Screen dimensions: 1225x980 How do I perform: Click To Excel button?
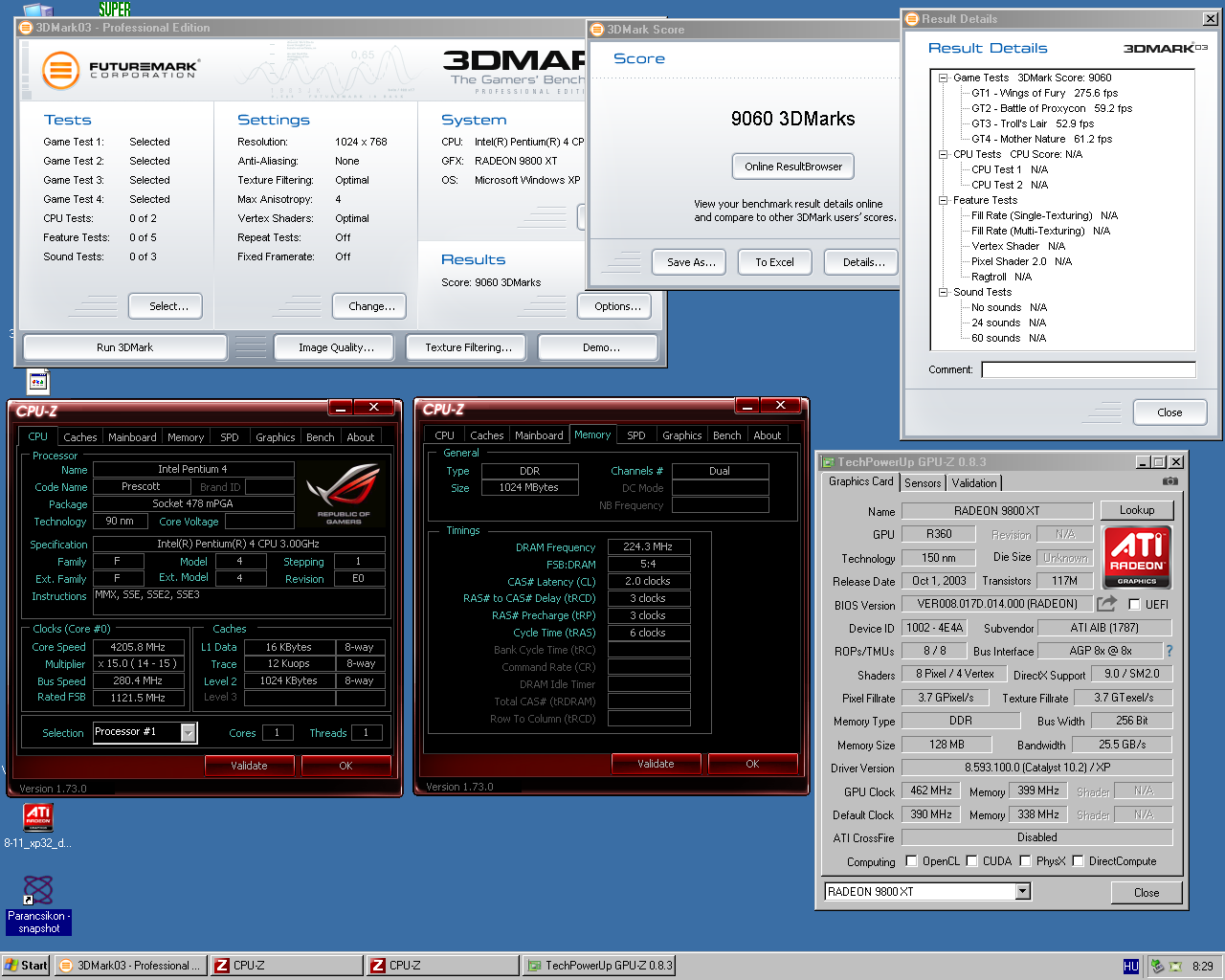click(x=774, y=262)
